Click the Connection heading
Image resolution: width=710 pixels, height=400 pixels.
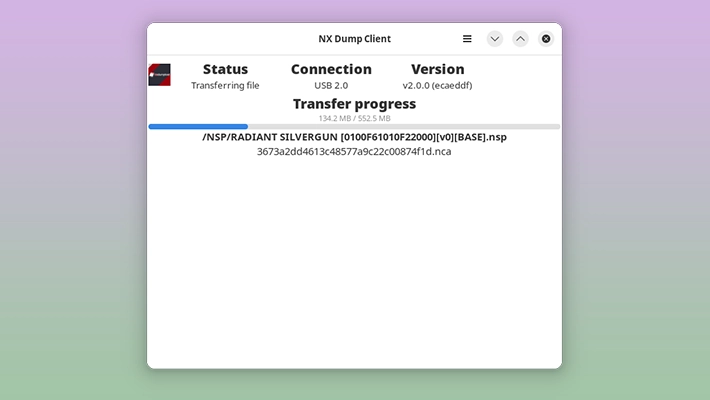[331, 69]
